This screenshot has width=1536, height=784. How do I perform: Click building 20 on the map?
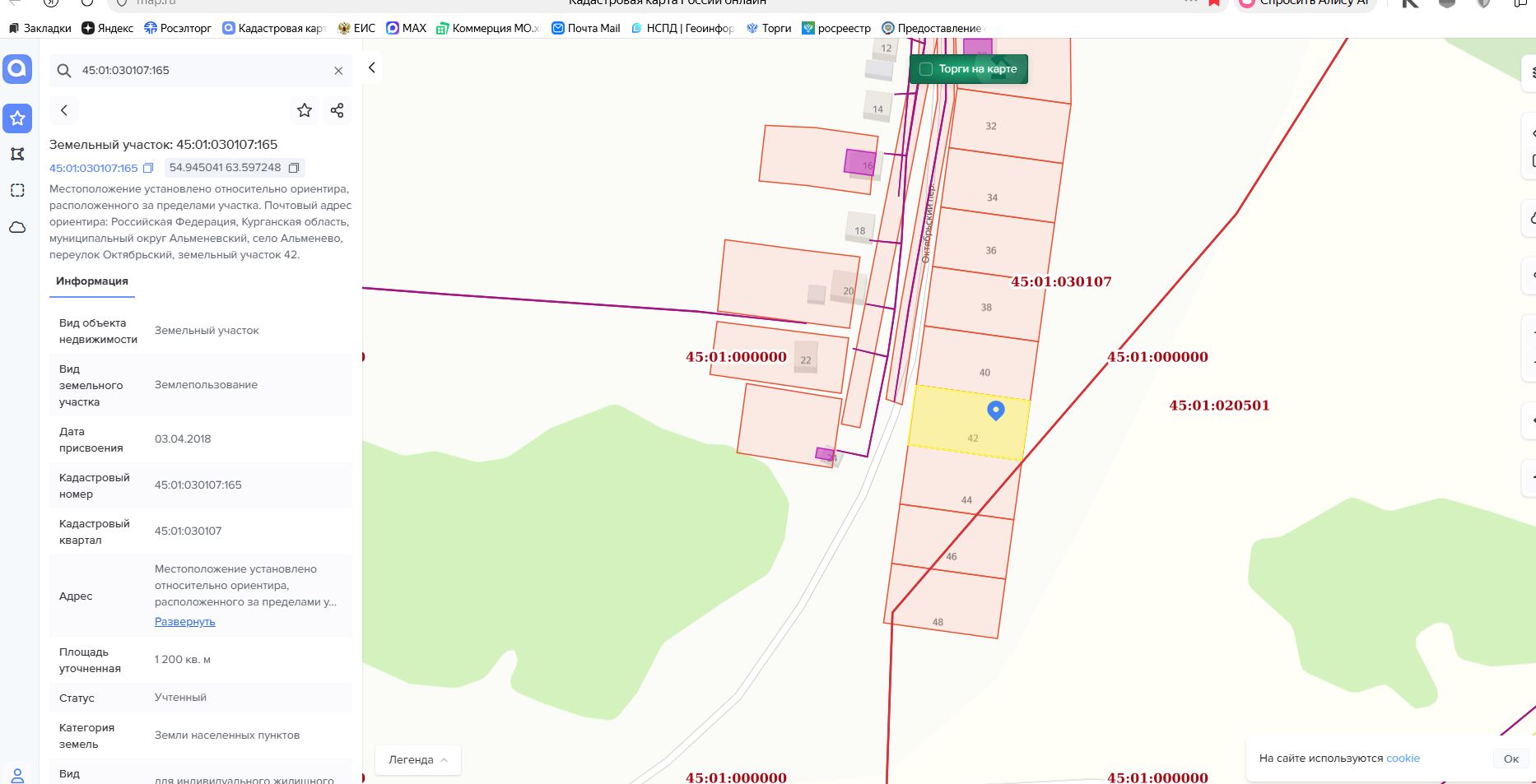pyautogui.click(x=849, y=288)
